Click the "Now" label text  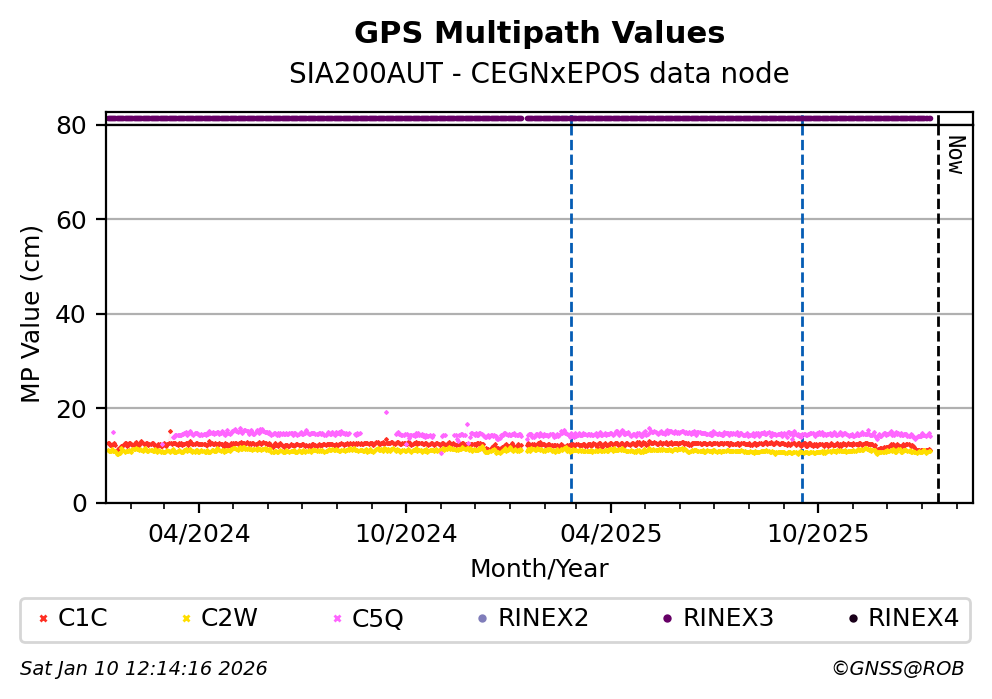(955, 155)
